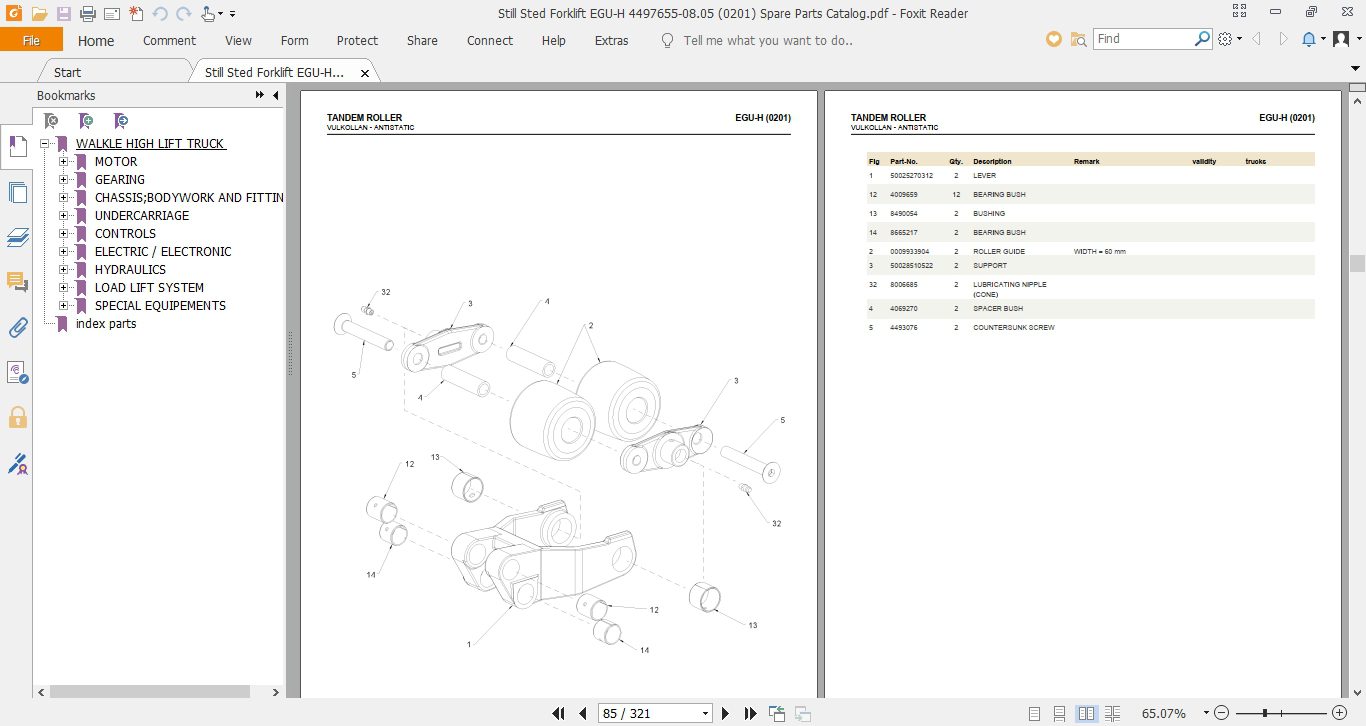
Task: Click the Tell me what you want to do box
Action: (767, 41)
